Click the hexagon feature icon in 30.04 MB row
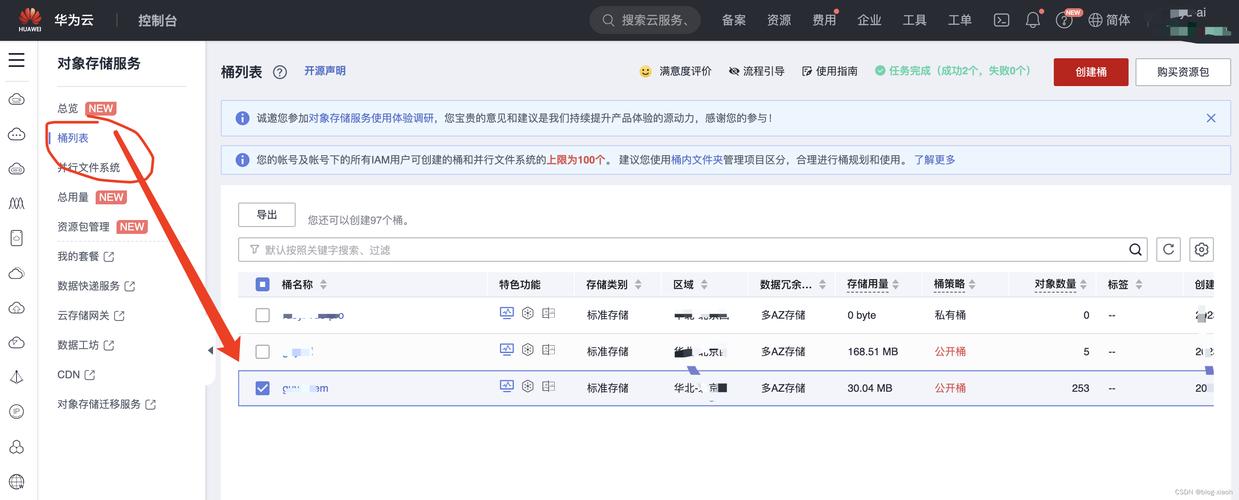This screenshot has width=1239, height=500. tap(528, 387)
